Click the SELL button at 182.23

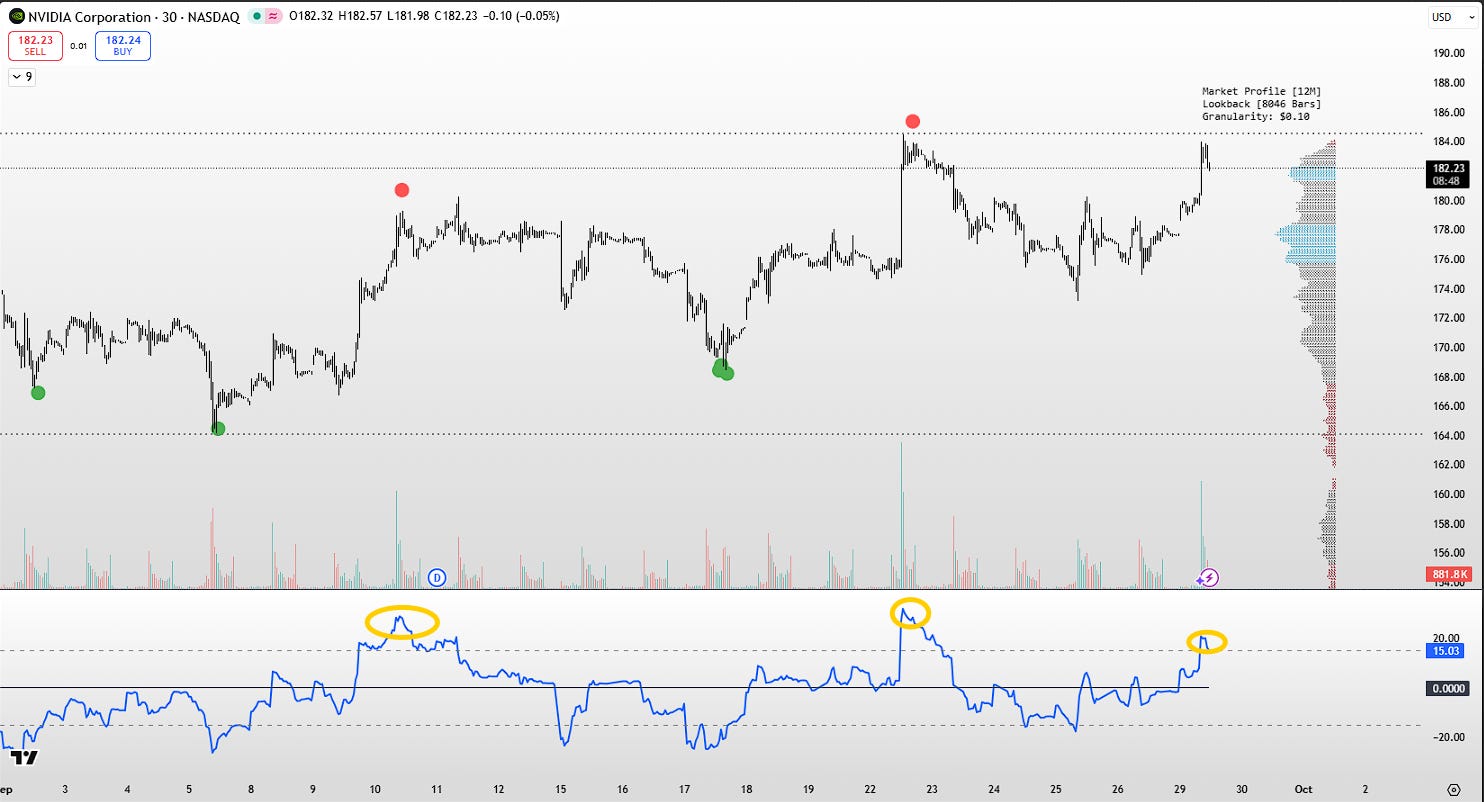coord(35,46)
